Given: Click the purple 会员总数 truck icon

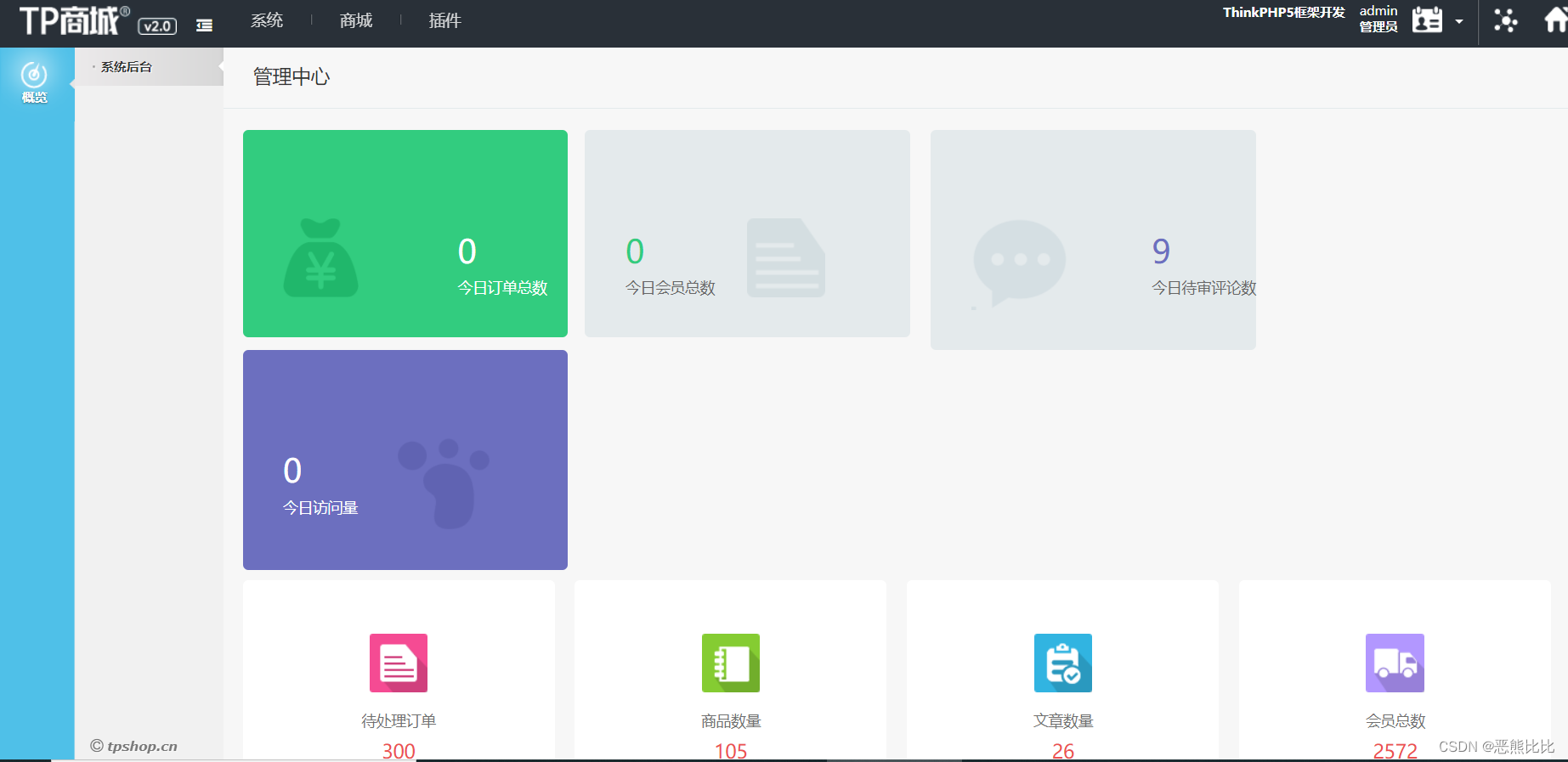Looking at the screenshot, I should (x=1395, y=663).
